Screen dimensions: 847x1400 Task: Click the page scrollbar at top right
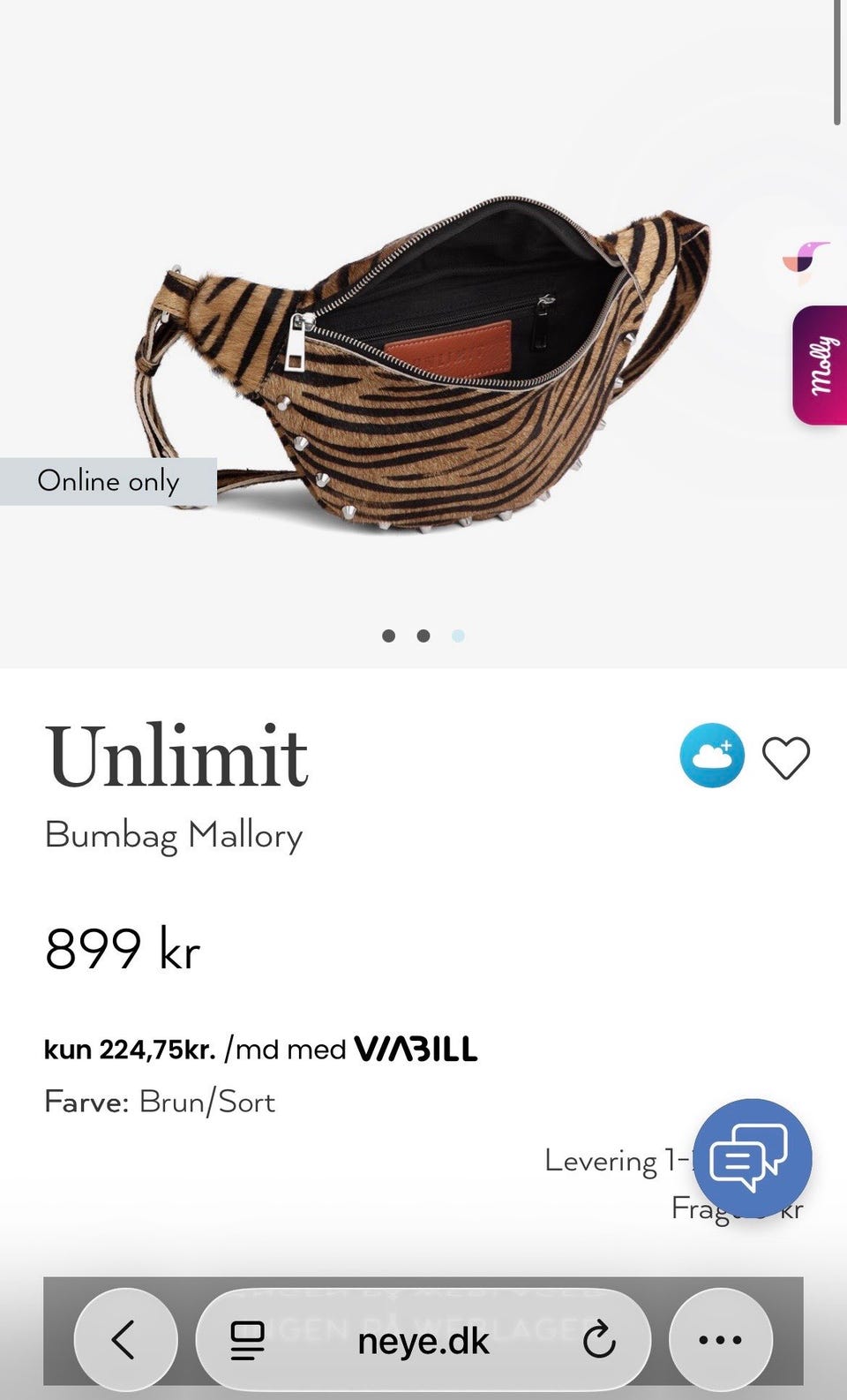pos(836,62)
